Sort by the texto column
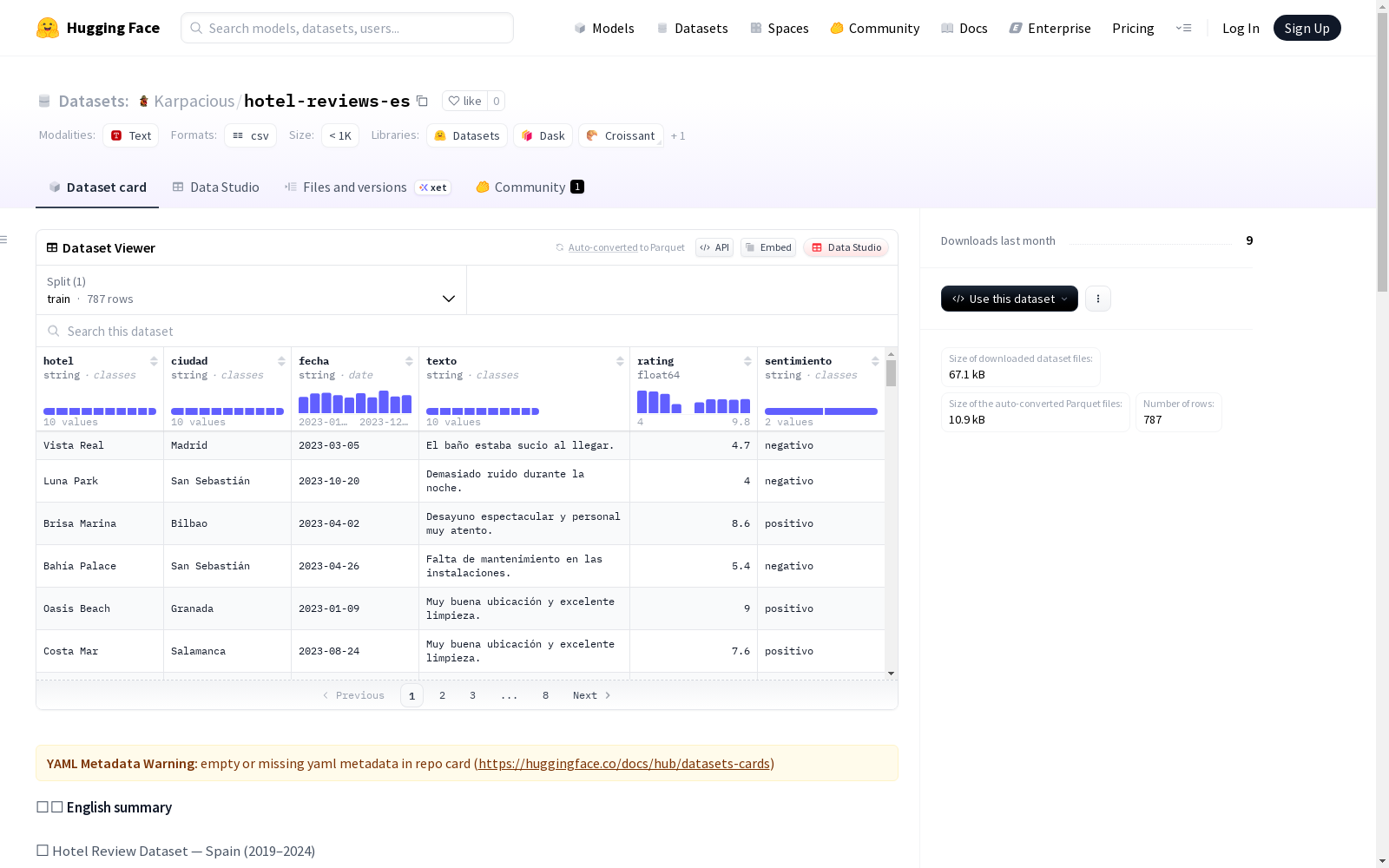Screen dimensions: 1389x868 620,361
